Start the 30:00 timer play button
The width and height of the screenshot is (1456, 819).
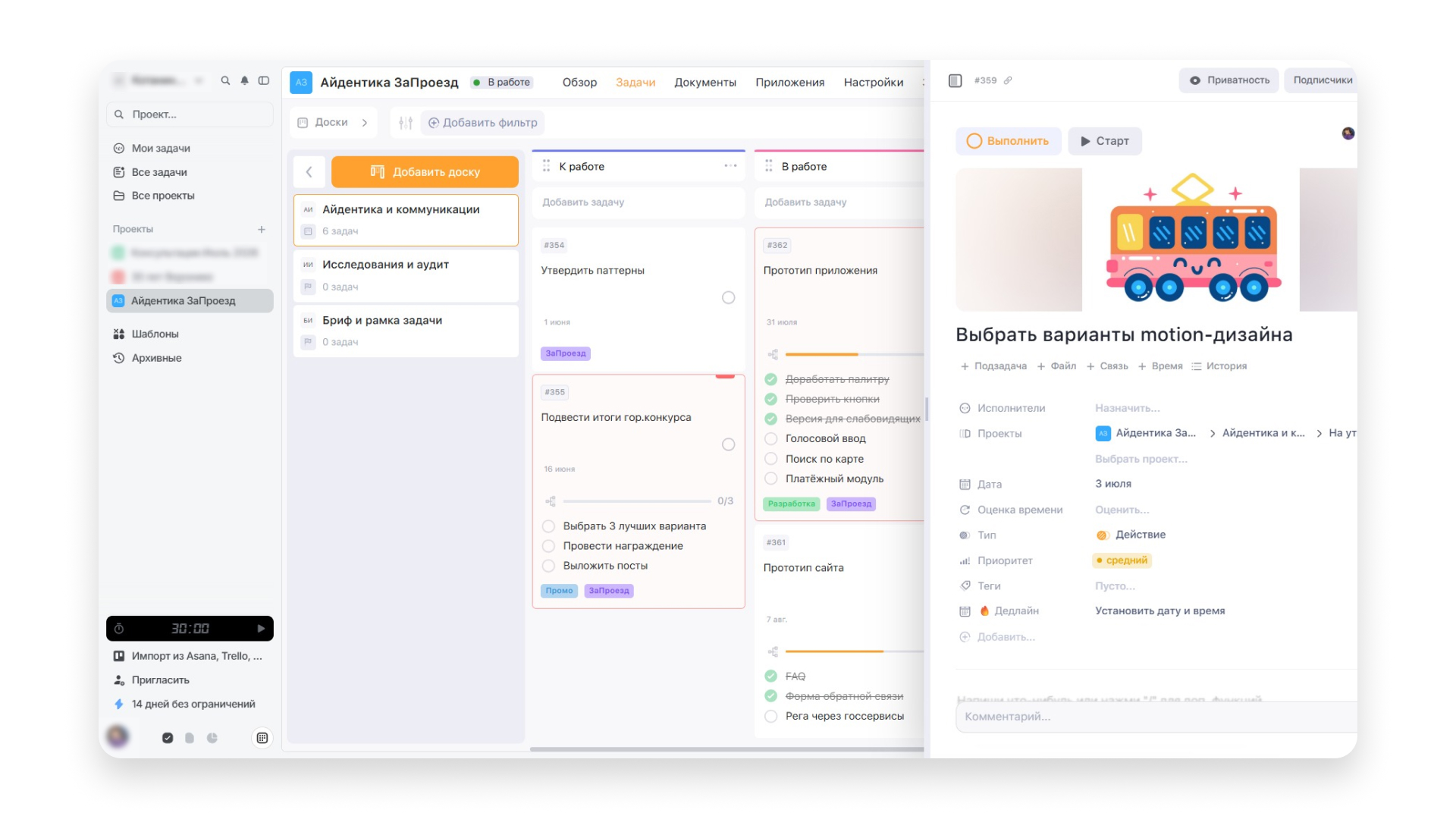coord(261,629)
